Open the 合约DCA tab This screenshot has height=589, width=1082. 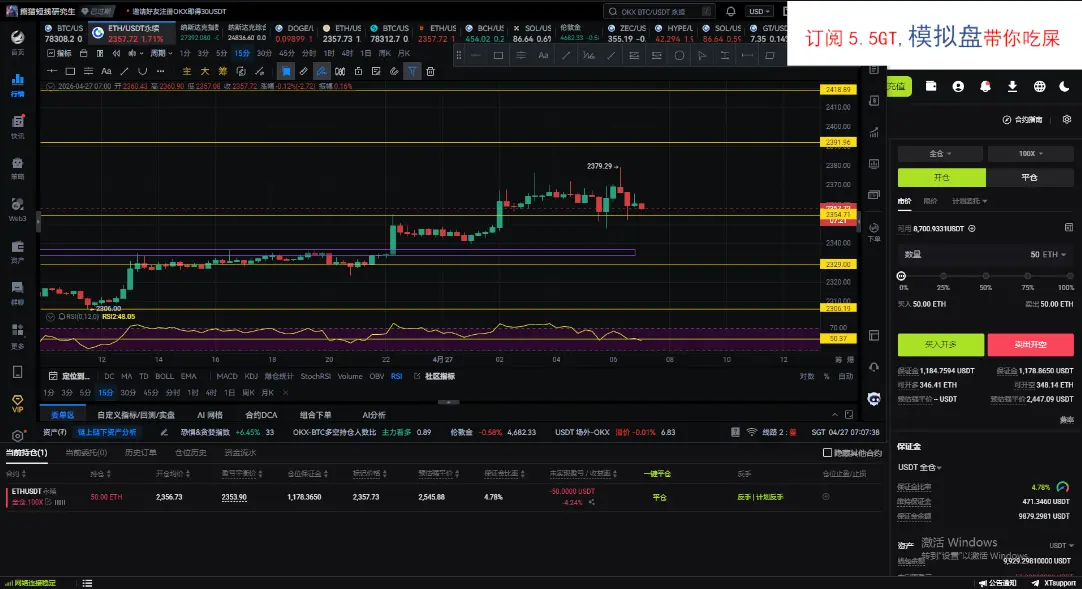(261, 415)
